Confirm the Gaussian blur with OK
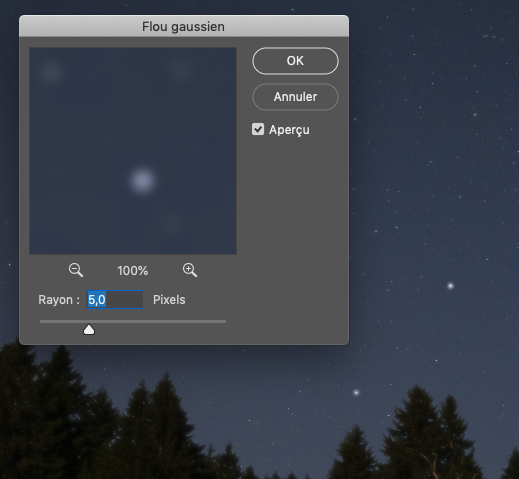Image resolution: width=519 pixels, height=479 pixels. [x=295, y=61]
